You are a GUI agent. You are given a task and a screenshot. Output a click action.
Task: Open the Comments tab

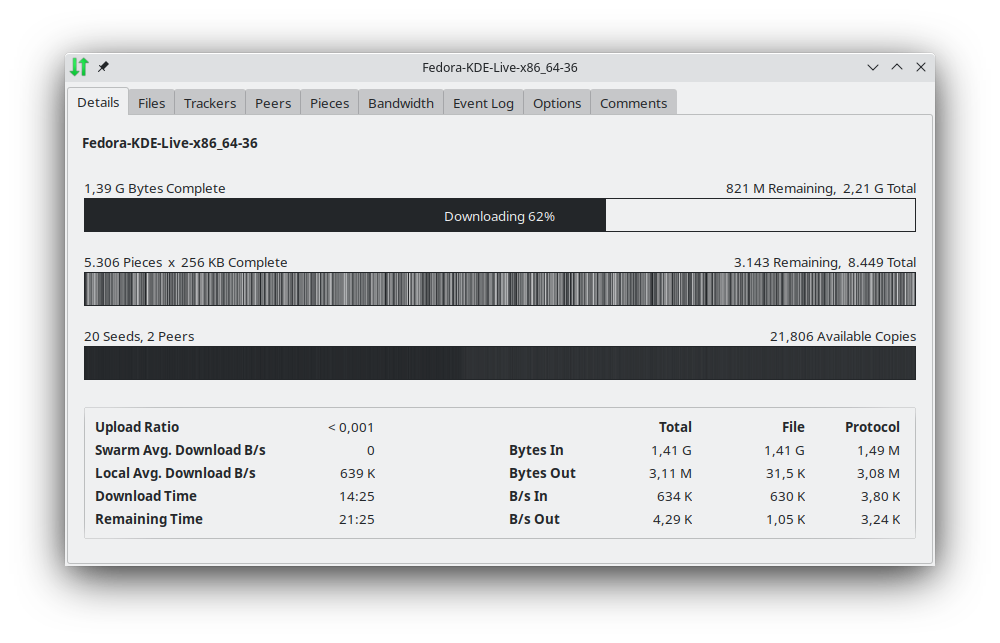pyautogui.click(x=633, y=103)
